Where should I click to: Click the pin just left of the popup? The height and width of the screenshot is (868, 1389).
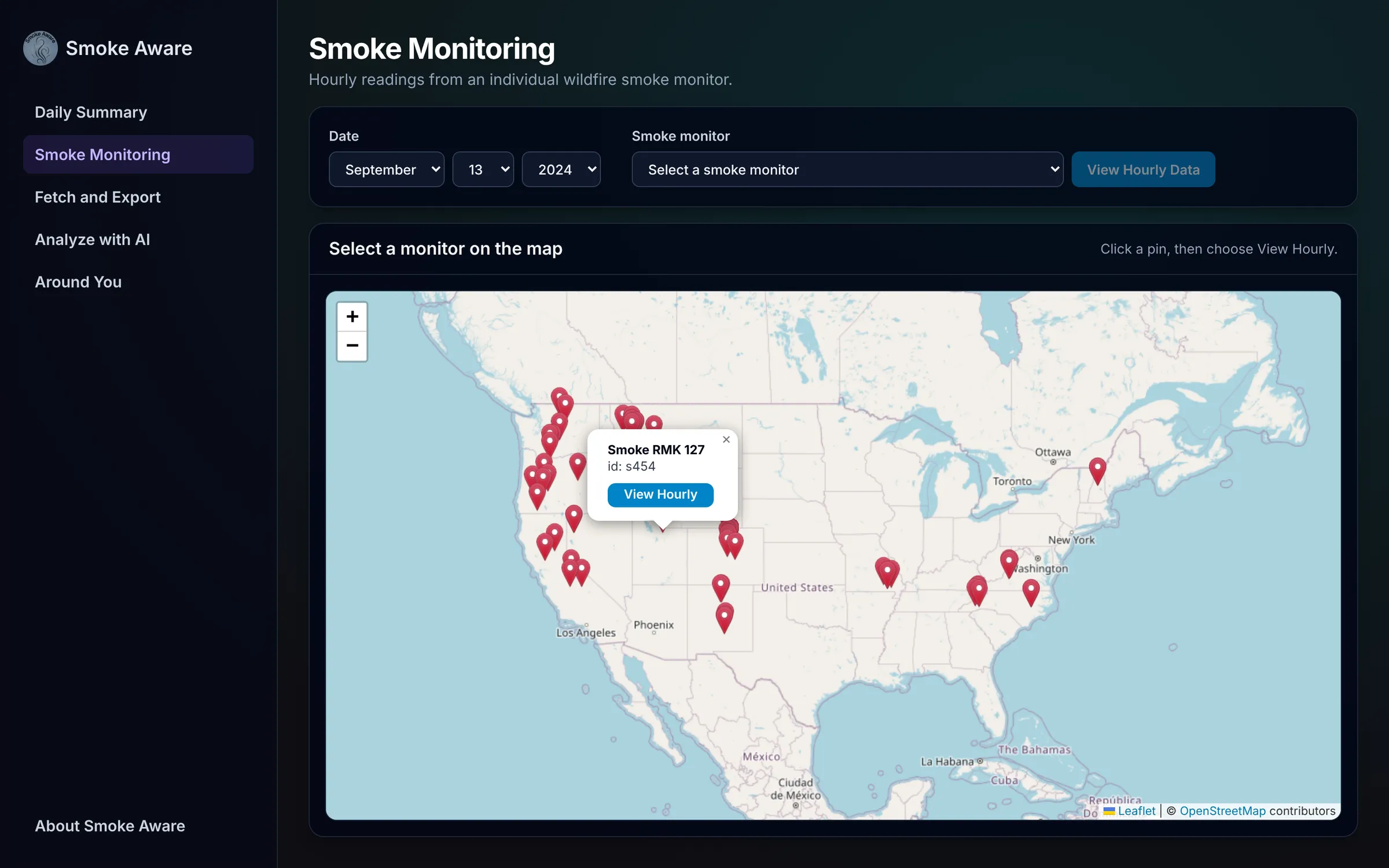point(578,465)
